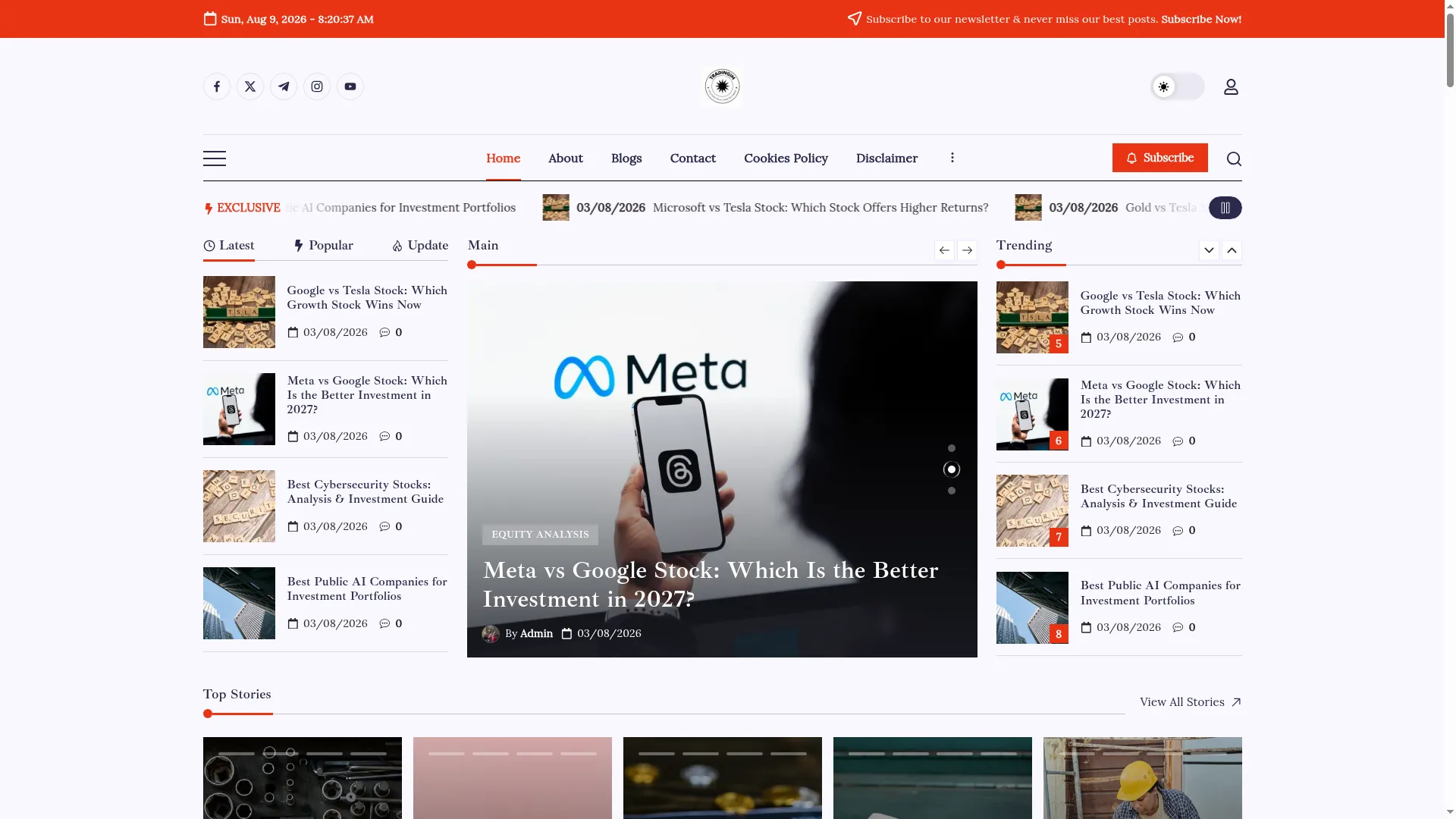The height and width of the screenshot is (819, 1456).
Task: Open the hamburger menu icon
Action: [215, 158]
